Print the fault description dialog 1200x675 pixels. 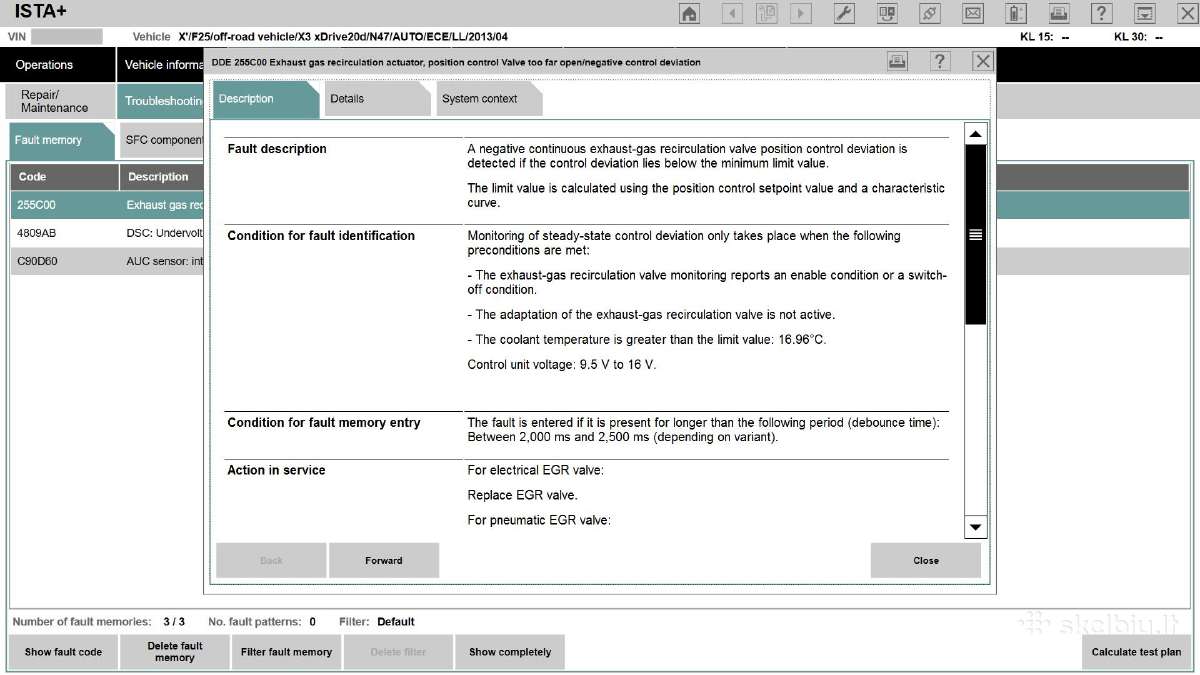(x=898, y=61)
